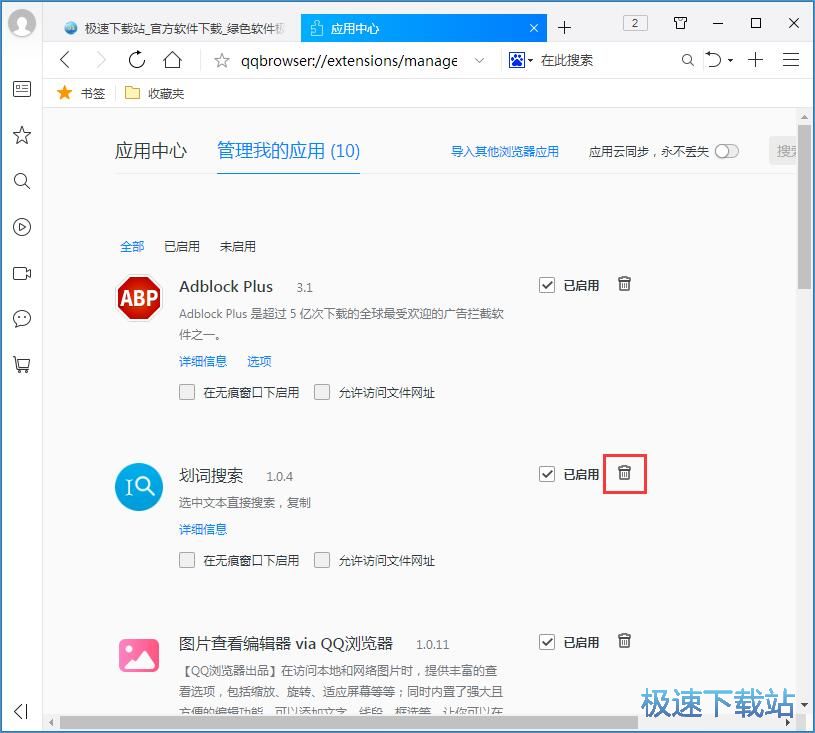Click the undo closed tab icon
This screenshot has width=815, height=733.
click(x=713, y=60)
